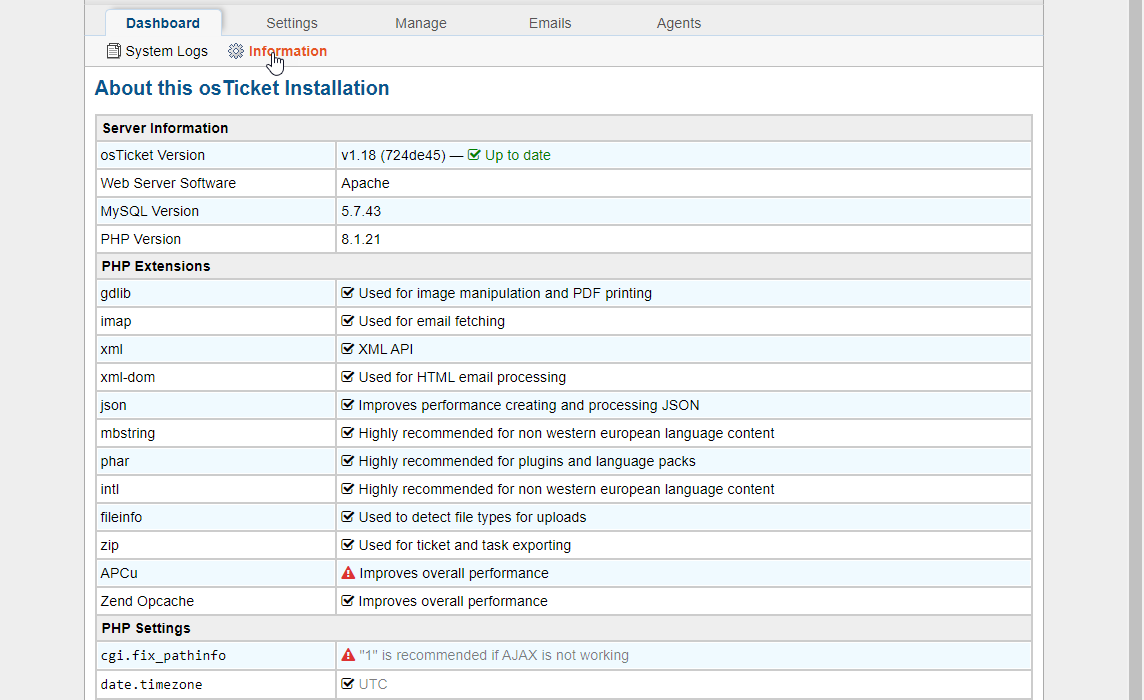Screen dimensions: 1144x700
Task: Click the check icon next to UTC
Action: [348, 684]
